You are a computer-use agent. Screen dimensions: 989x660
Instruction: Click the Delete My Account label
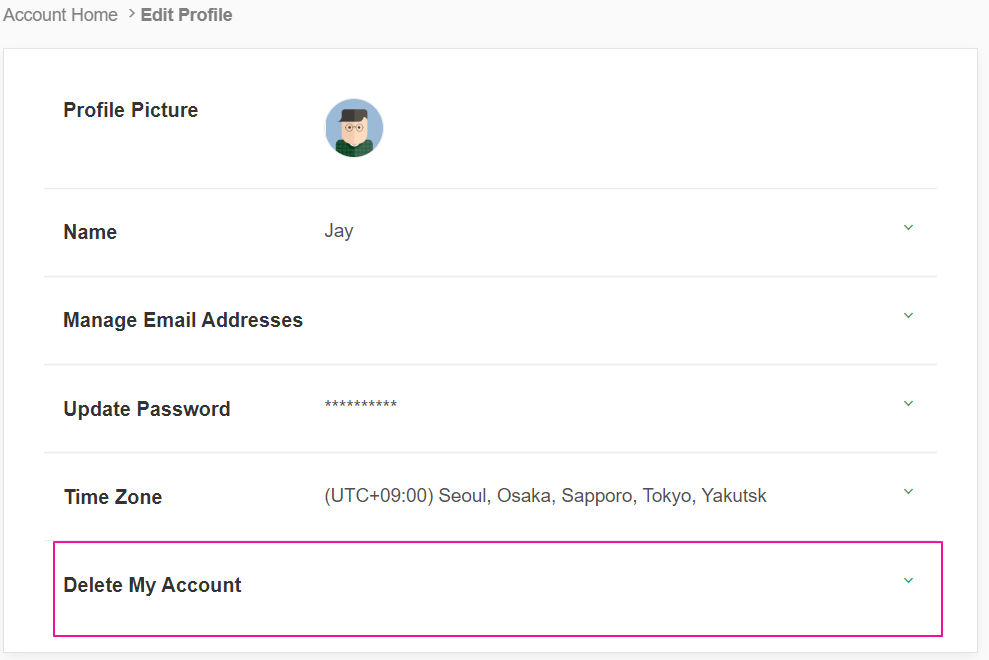153,585
